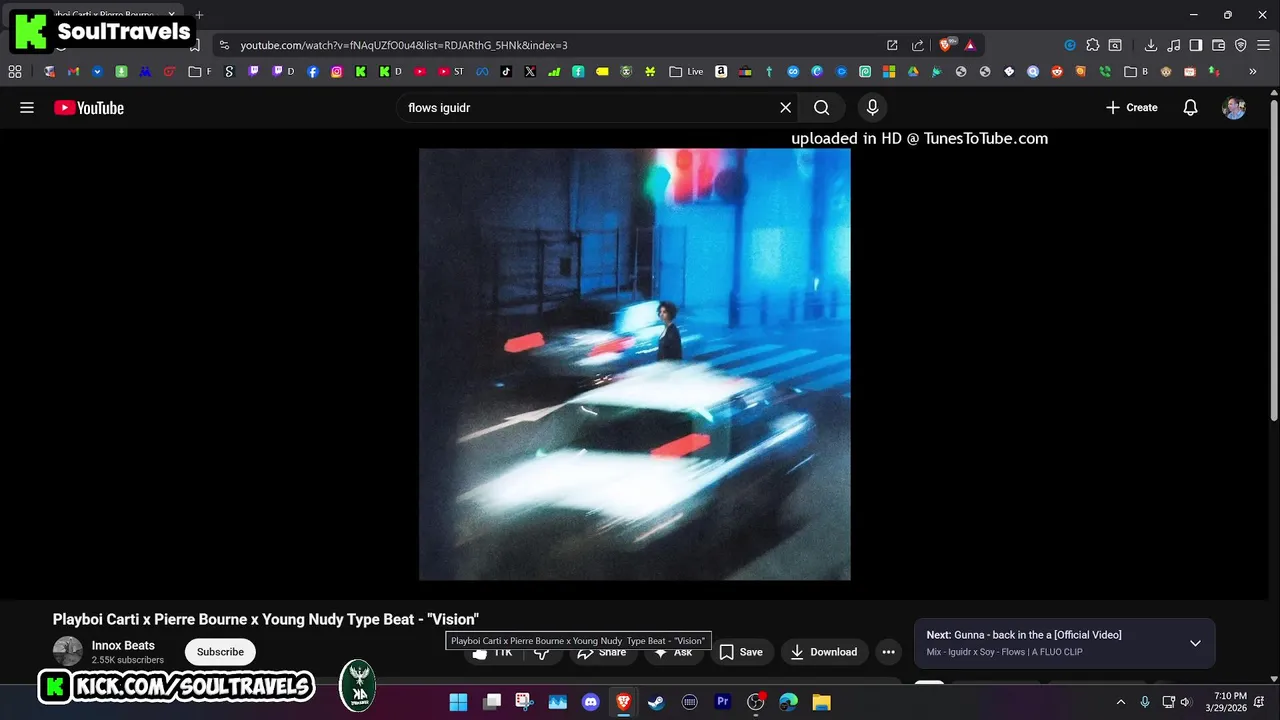Open YouTube notifications bell

(1190, 108)
